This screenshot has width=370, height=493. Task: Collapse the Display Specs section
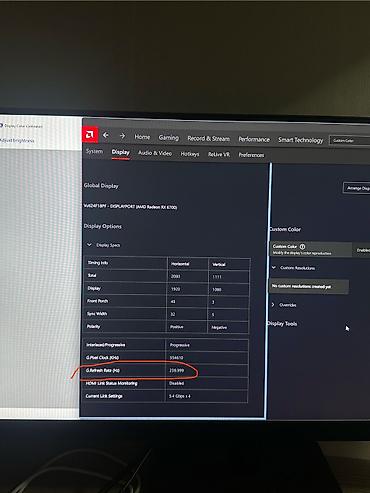(89, 245)
